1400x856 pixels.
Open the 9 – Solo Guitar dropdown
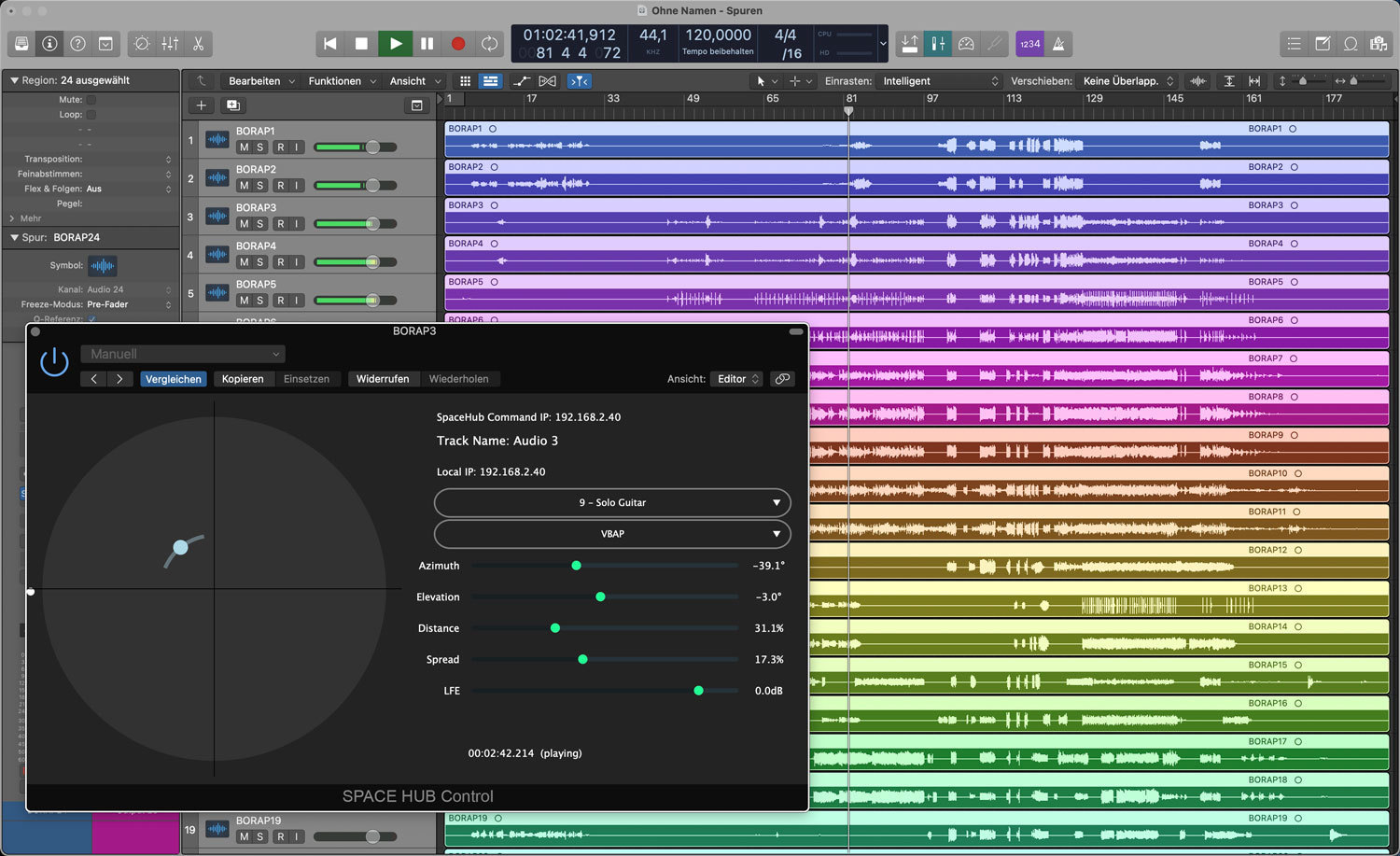(612, 502)
